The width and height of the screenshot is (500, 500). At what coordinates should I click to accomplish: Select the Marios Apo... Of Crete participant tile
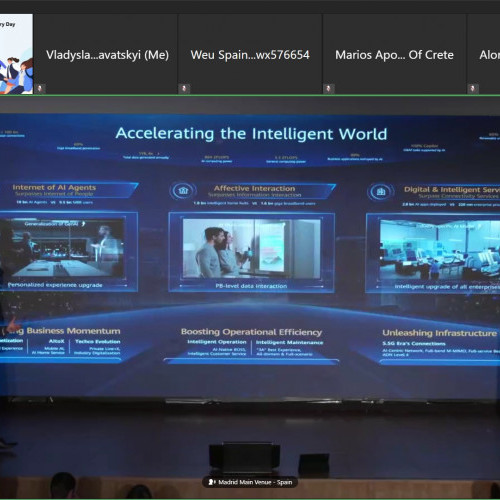point(394,54)
